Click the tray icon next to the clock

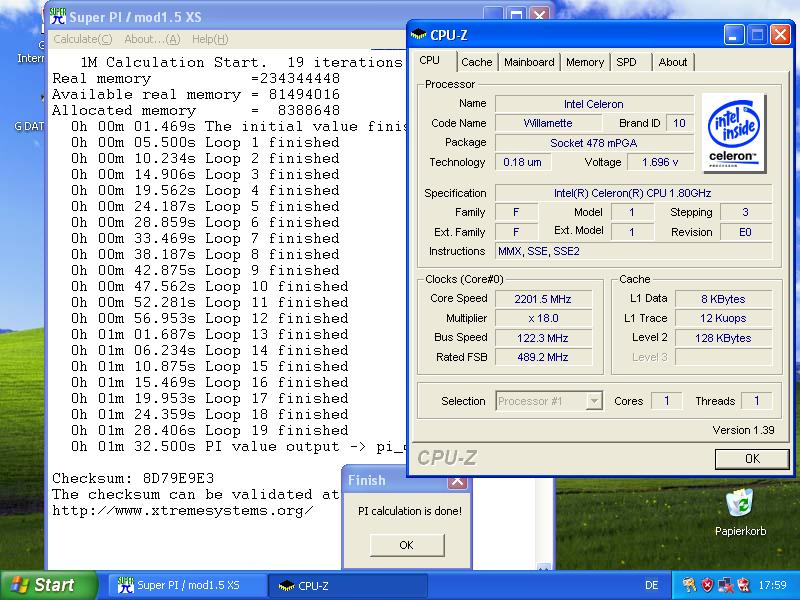coord(743,585)
